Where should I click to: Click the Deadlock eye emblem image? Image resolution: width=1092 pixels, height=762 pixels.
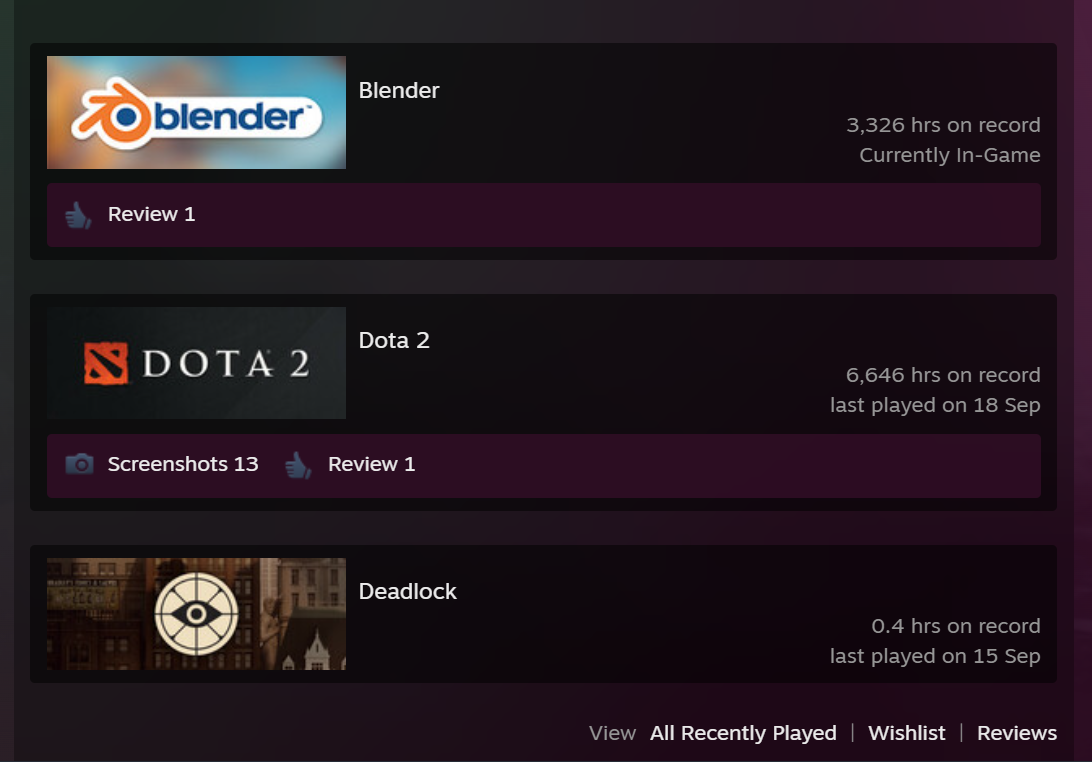(196, 614)
